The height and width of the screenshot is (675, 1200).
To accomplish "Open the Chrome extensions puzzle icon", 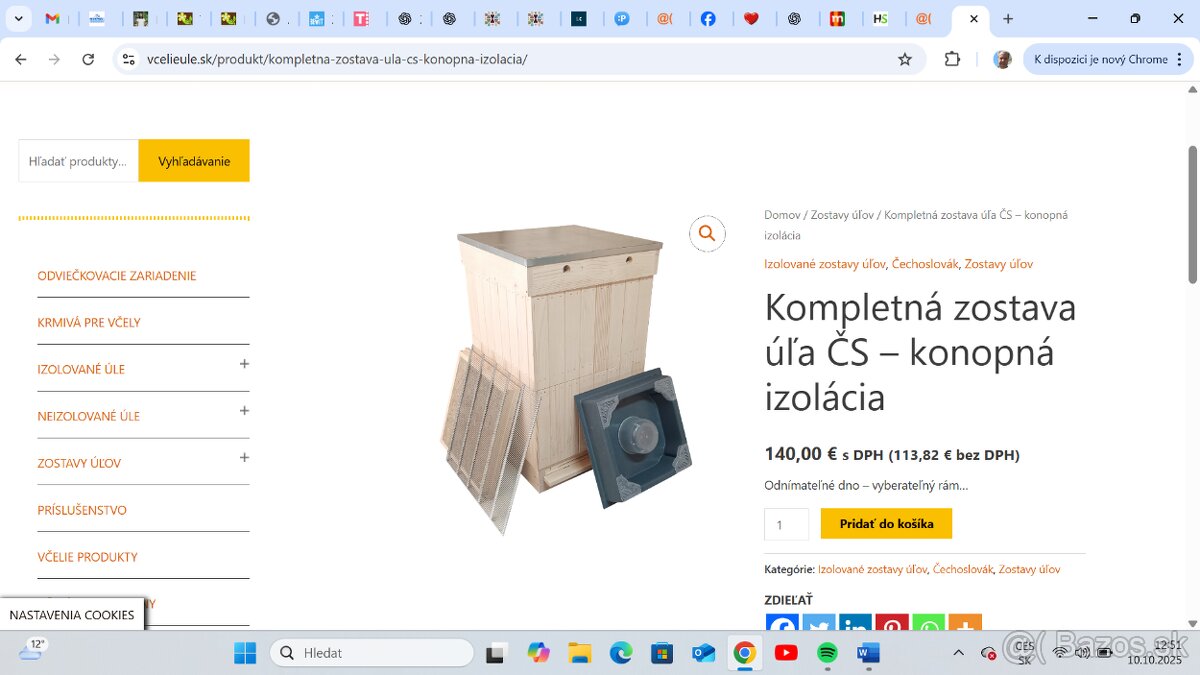I will point(952,59).
